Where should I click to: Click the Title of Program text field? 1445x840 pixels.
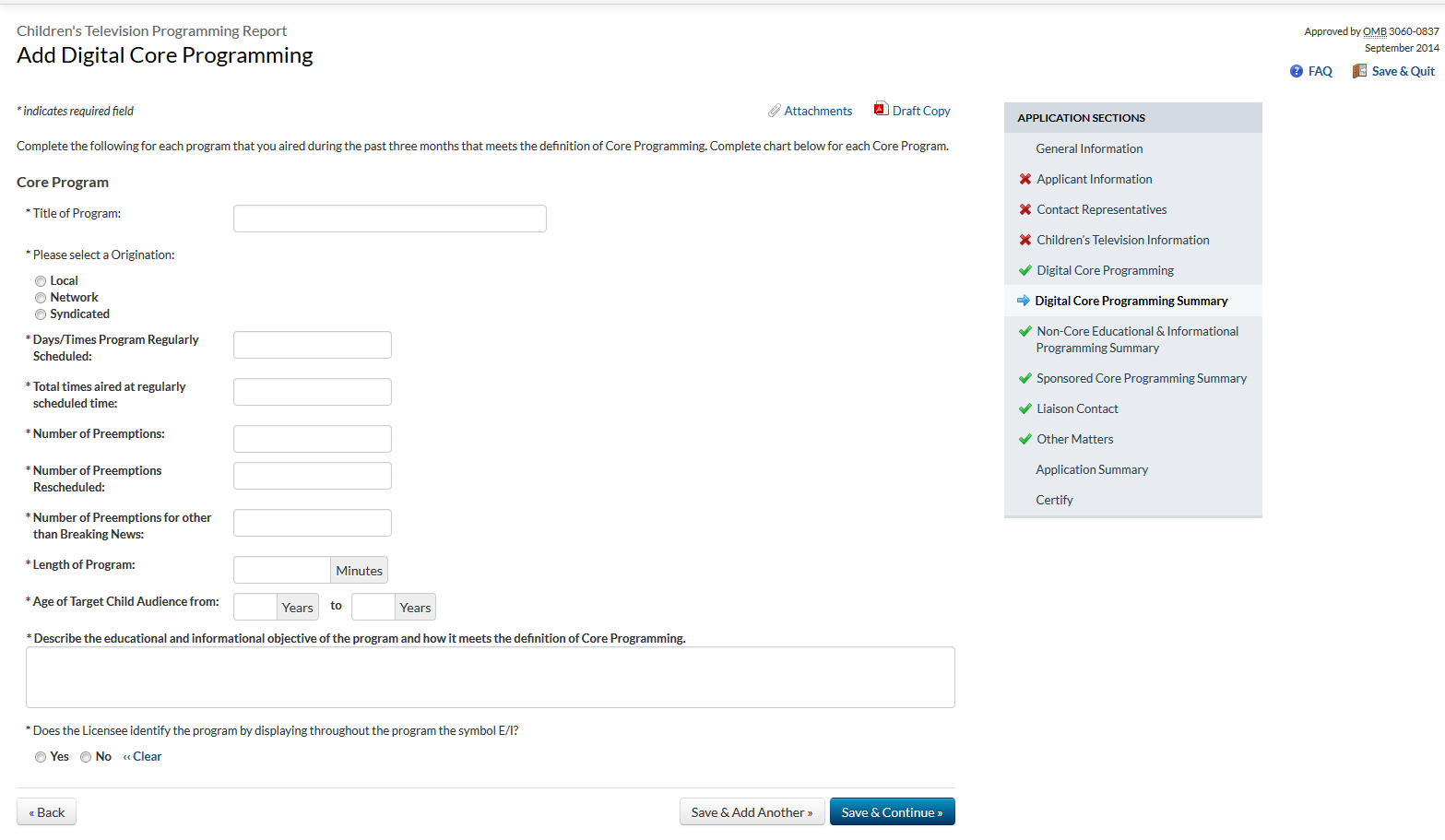[389, 219]
